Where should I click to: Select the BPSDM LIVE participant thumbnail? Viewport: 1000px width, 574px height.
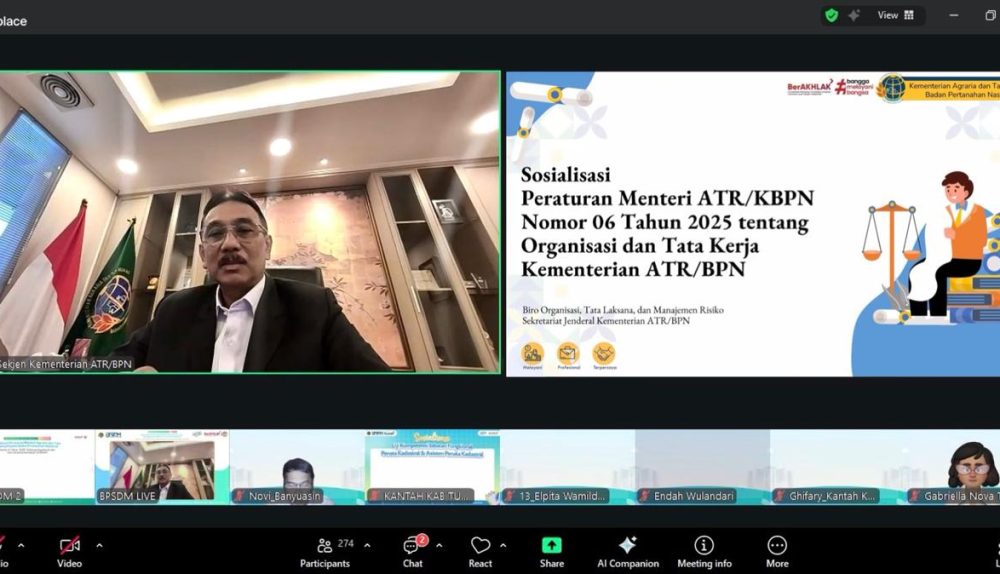point(162,466)
